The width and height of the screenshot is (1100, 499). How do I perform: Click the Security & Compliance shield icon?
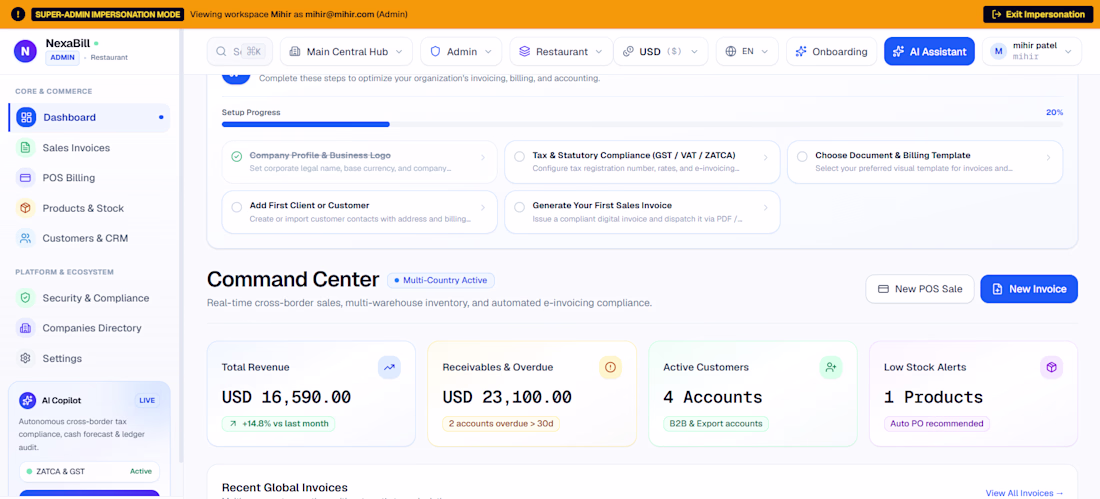(25, 298)
